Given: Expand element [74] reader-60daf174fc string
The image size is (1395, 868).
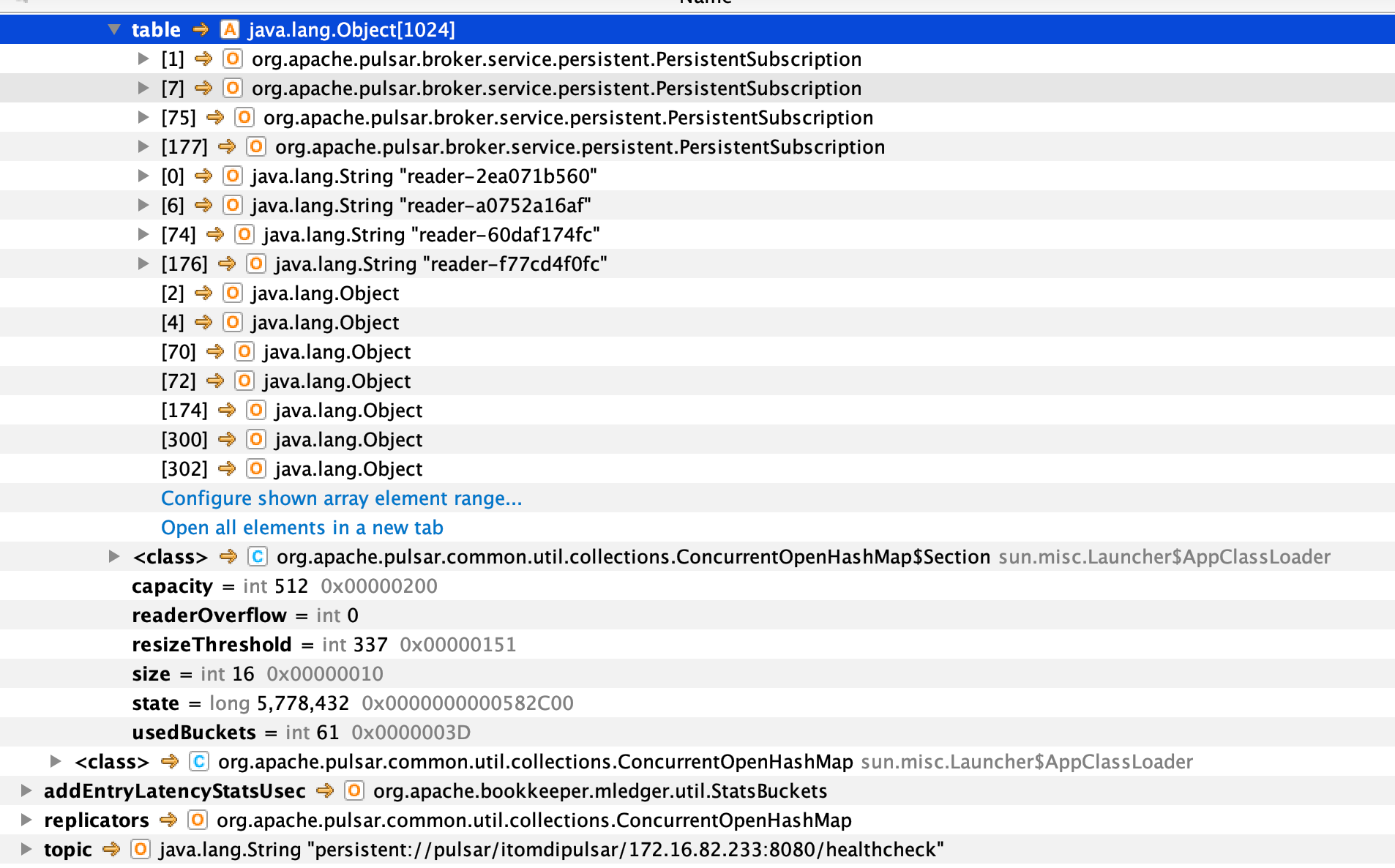Looking at the screenshot, I should tap(143, 235).
